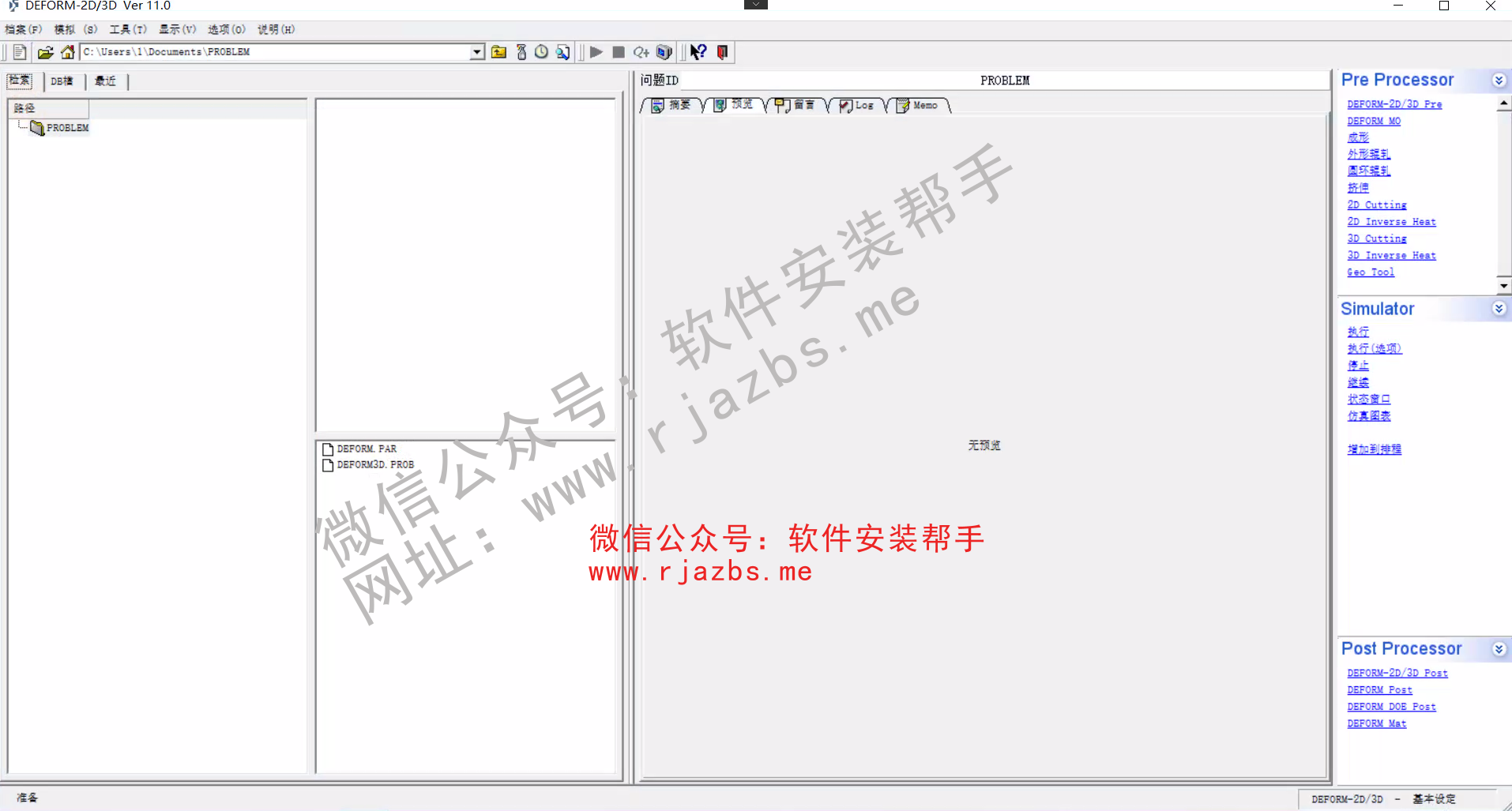
Task: Open the 说明(H) menu
Action: (276, 29)
